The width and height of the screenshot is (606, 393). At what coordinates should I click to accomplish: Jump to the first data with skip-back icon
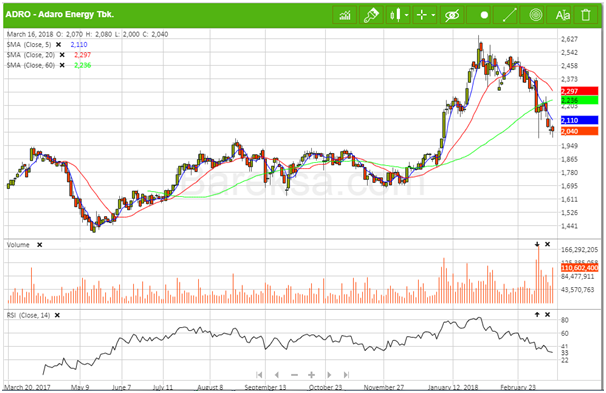point(259,375)
